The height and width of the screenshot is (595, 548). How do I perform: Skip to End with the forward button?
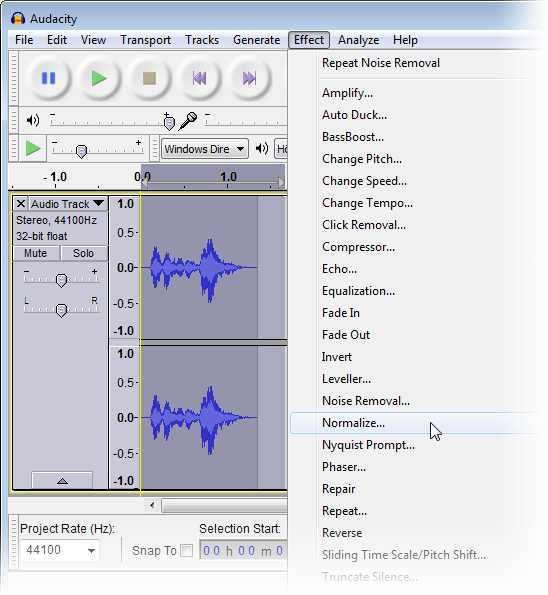(249, 79)
